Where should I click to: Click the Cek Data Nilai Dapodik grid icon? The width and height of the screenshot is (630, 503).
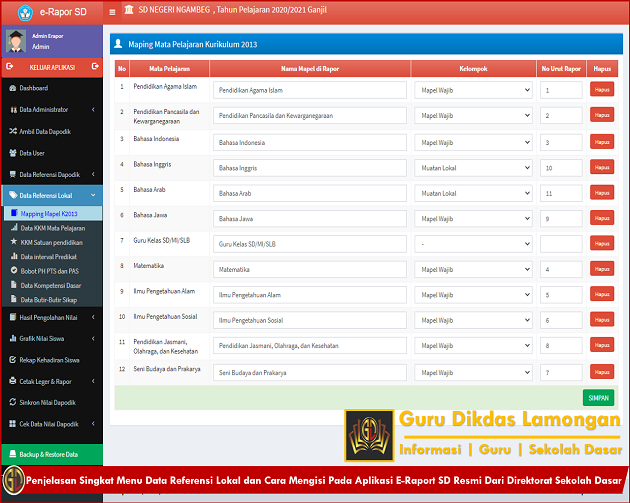point(12,423)
